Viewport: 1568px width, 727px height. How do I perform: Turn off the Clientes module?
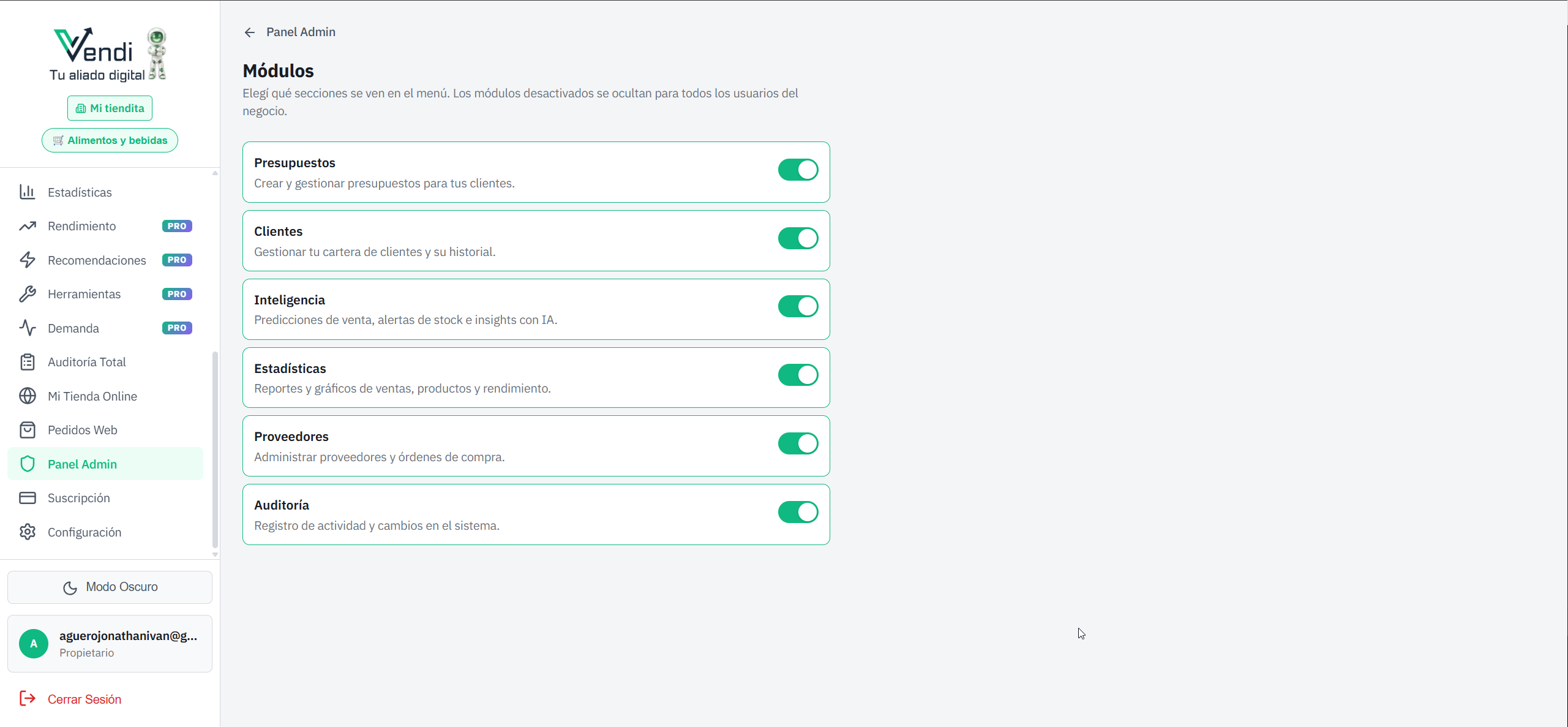coord(798,238)
